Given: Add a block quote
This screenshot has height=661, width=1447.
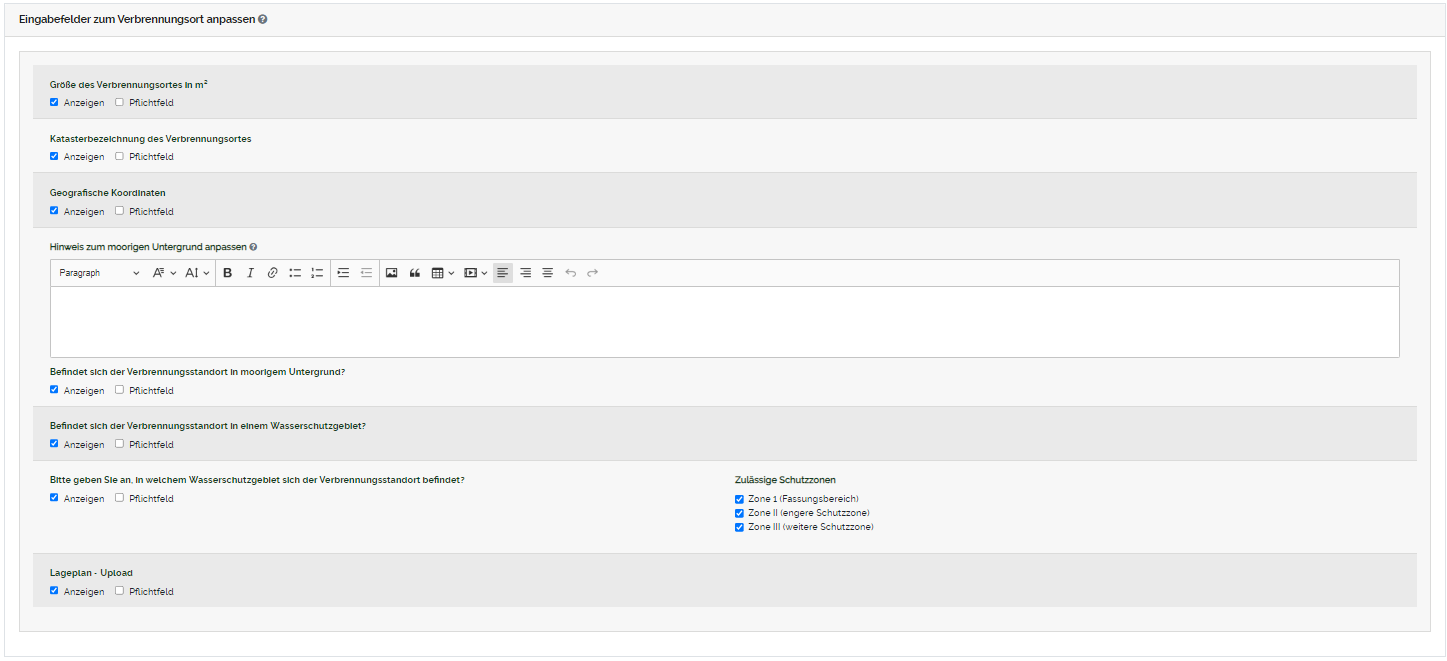Looking at the screenshot, I should pyautogui.click(x=414, y=273).
